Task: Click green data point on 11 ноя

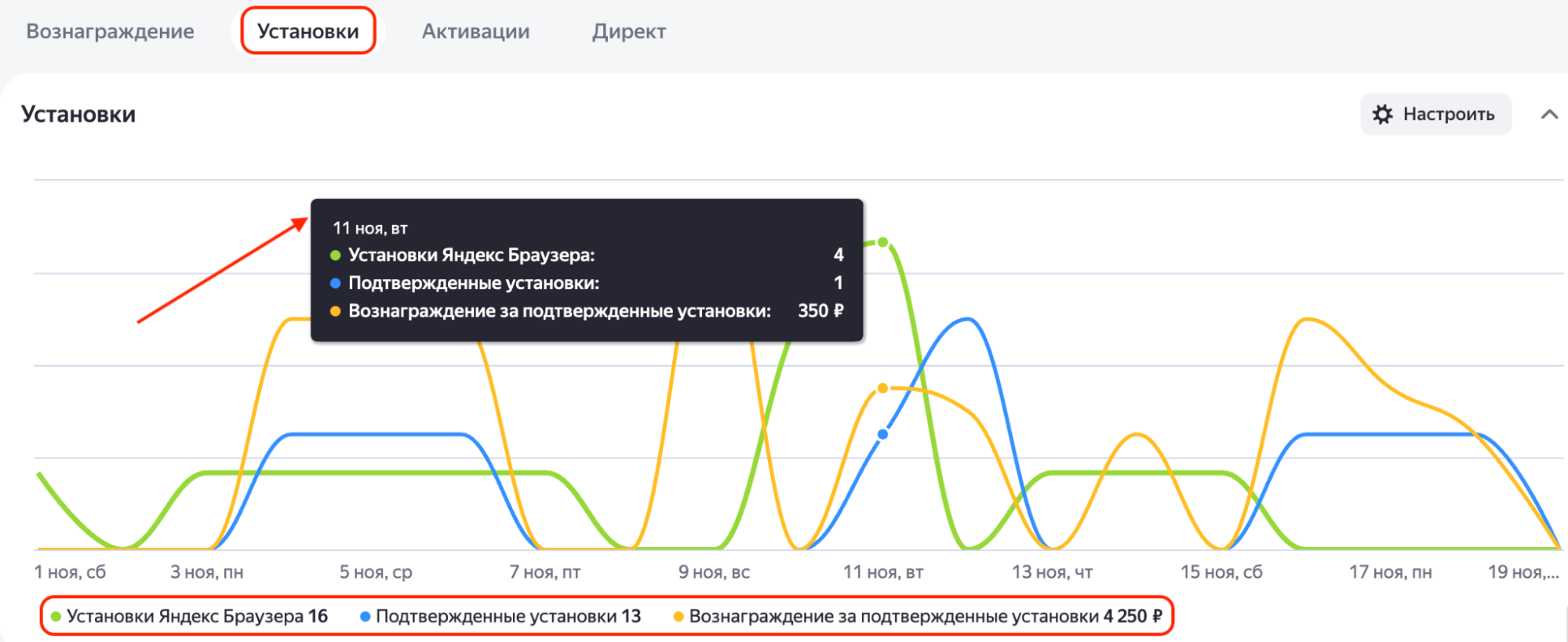Action: [882, 242]
